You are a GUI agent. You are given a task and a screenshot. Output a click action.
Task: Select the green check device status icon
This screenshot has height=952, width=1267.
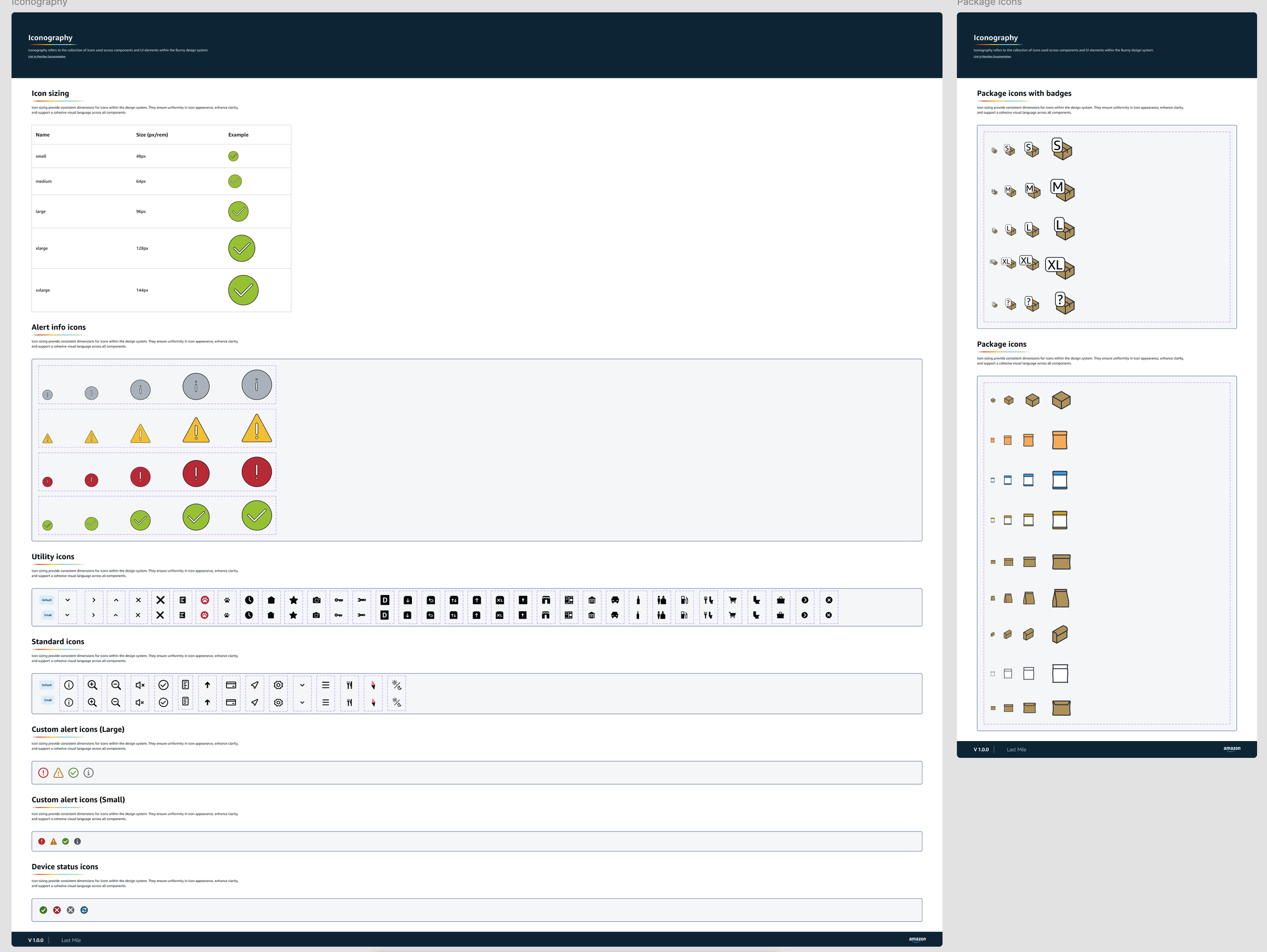pos(43,910)
